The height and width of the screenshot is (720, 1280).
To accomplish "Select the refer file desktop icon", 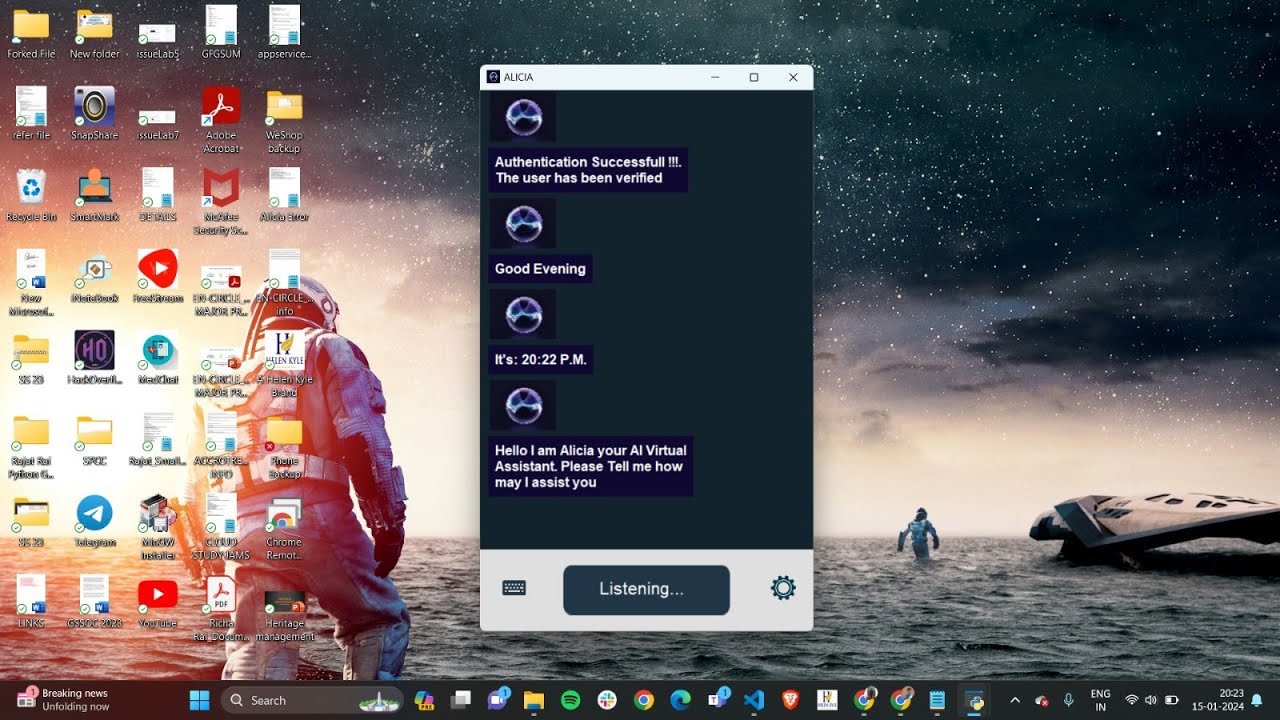I will pos(31,114).
